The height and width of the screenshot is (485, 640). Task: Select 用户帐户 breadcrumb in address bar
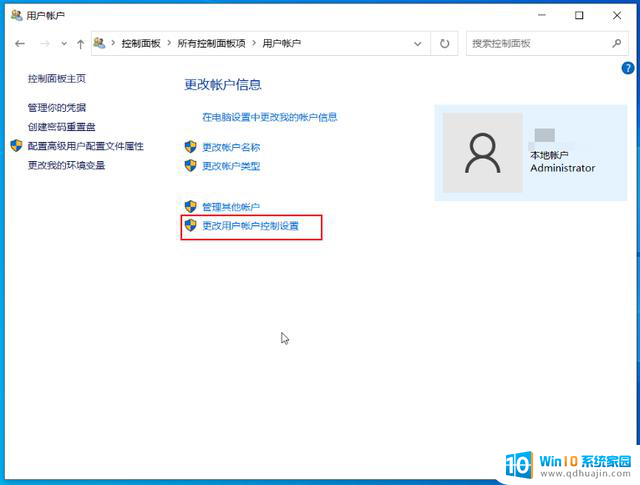281,43
